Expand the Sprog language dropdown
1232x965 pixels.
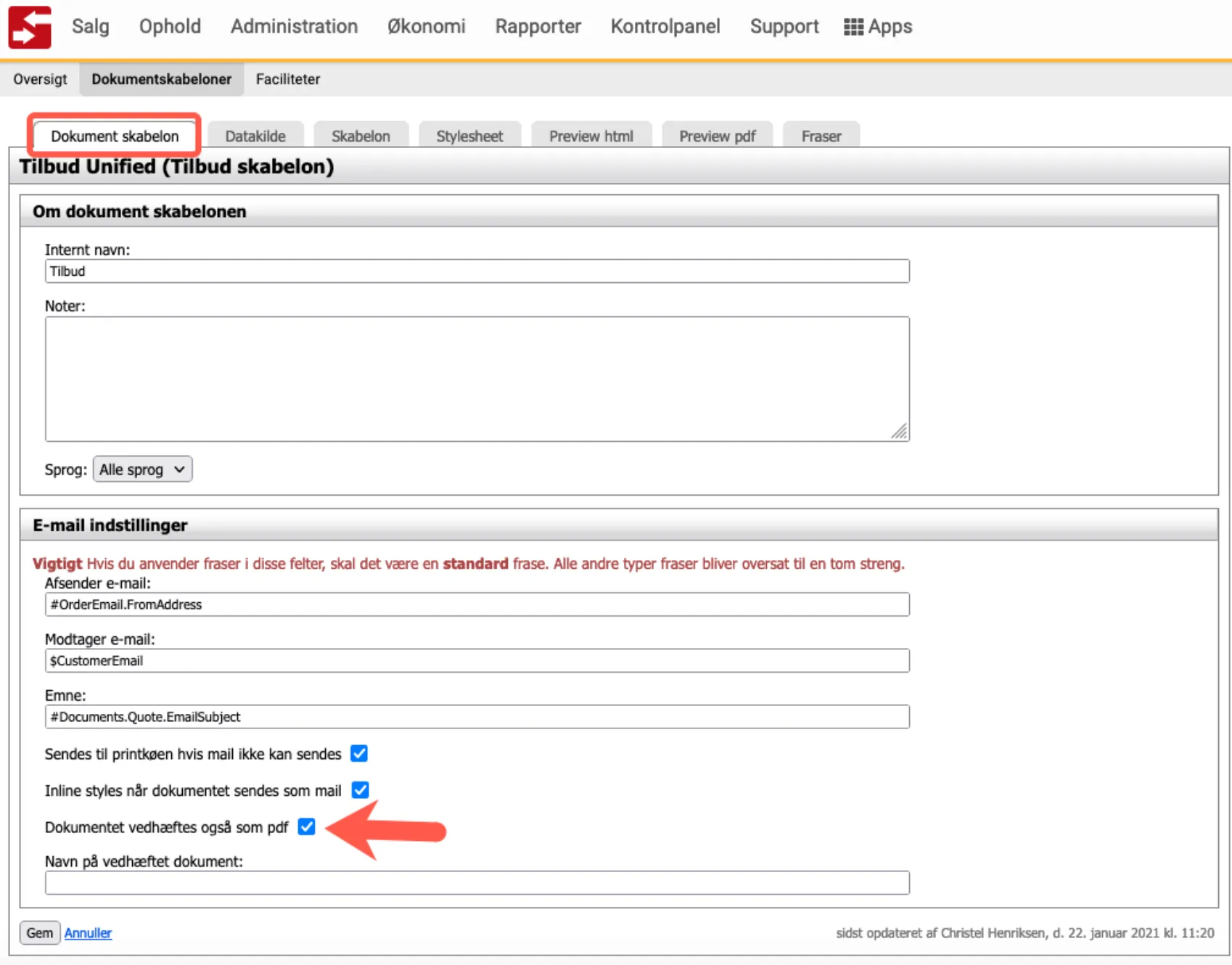(x=142, y=469)
